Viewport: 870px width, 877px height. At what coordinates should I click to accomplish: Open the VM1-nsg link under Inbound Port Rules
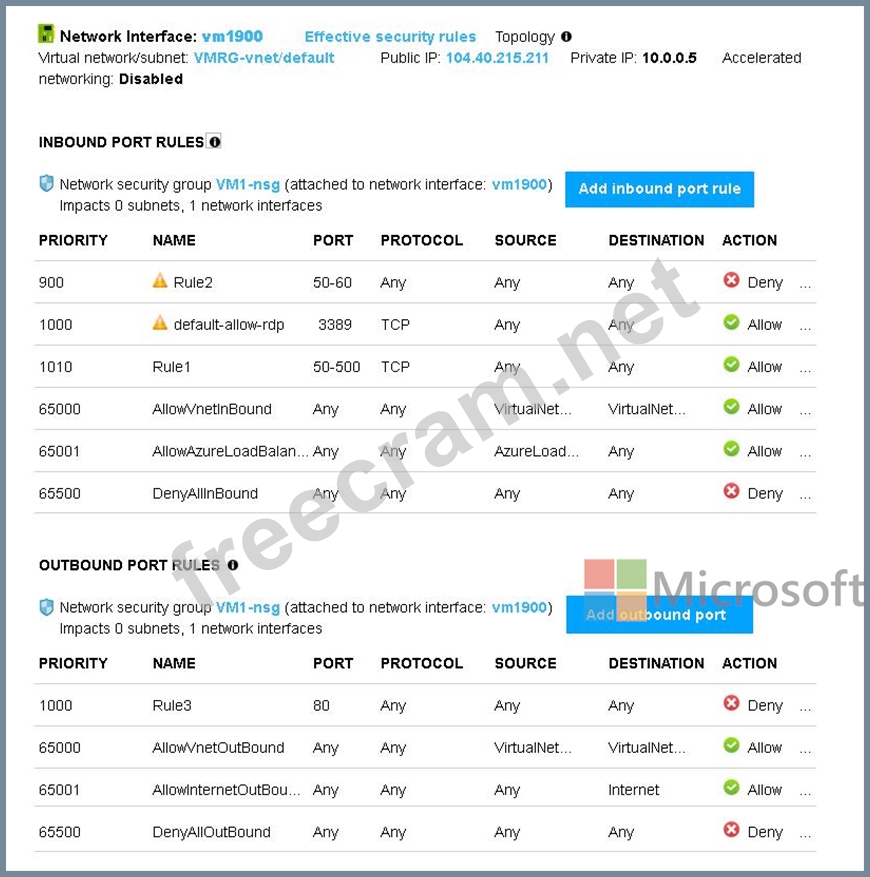pos(248,185)
